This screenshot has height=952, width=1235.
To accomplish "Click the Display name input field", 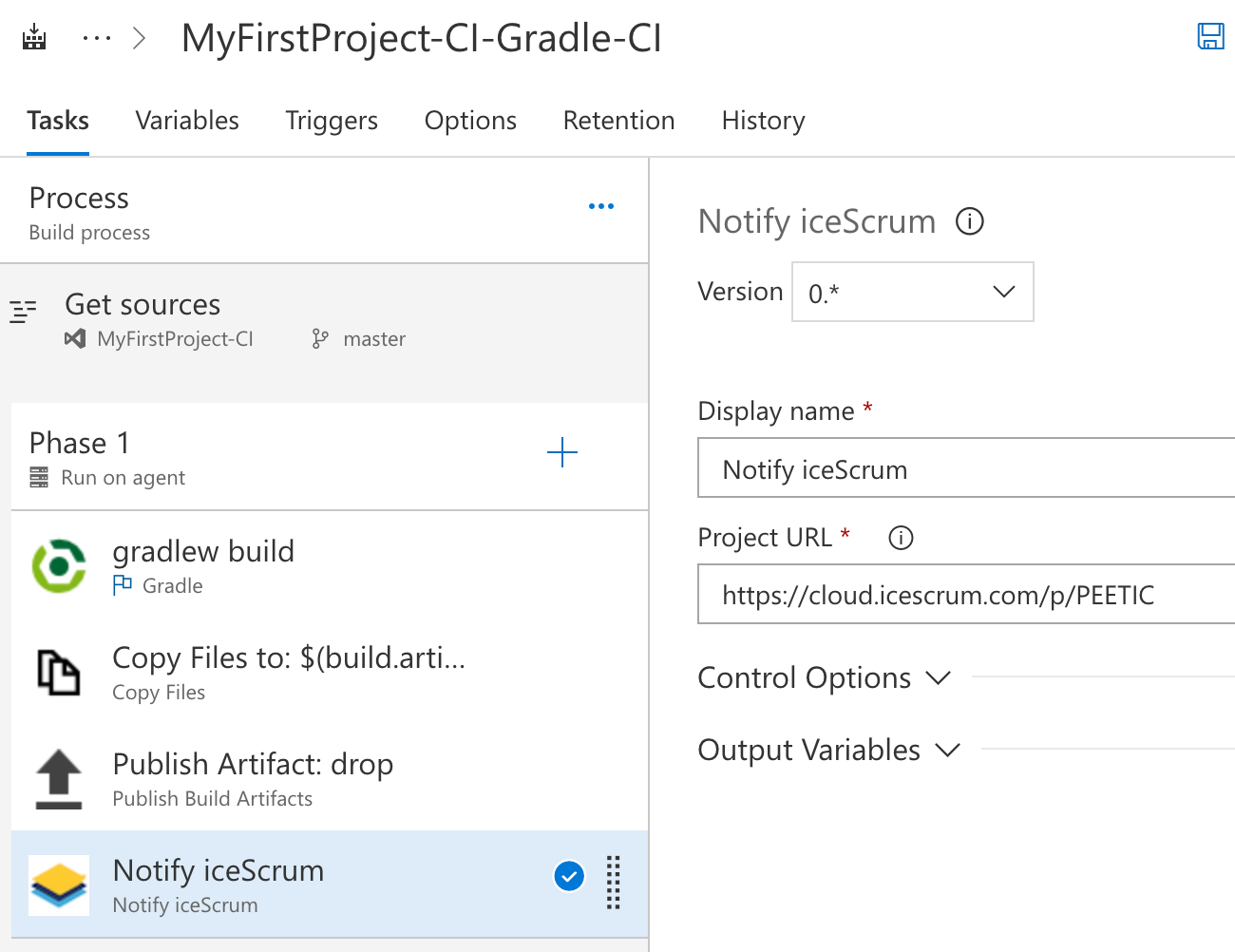I will pyautogui.click(x=966, y=467).
